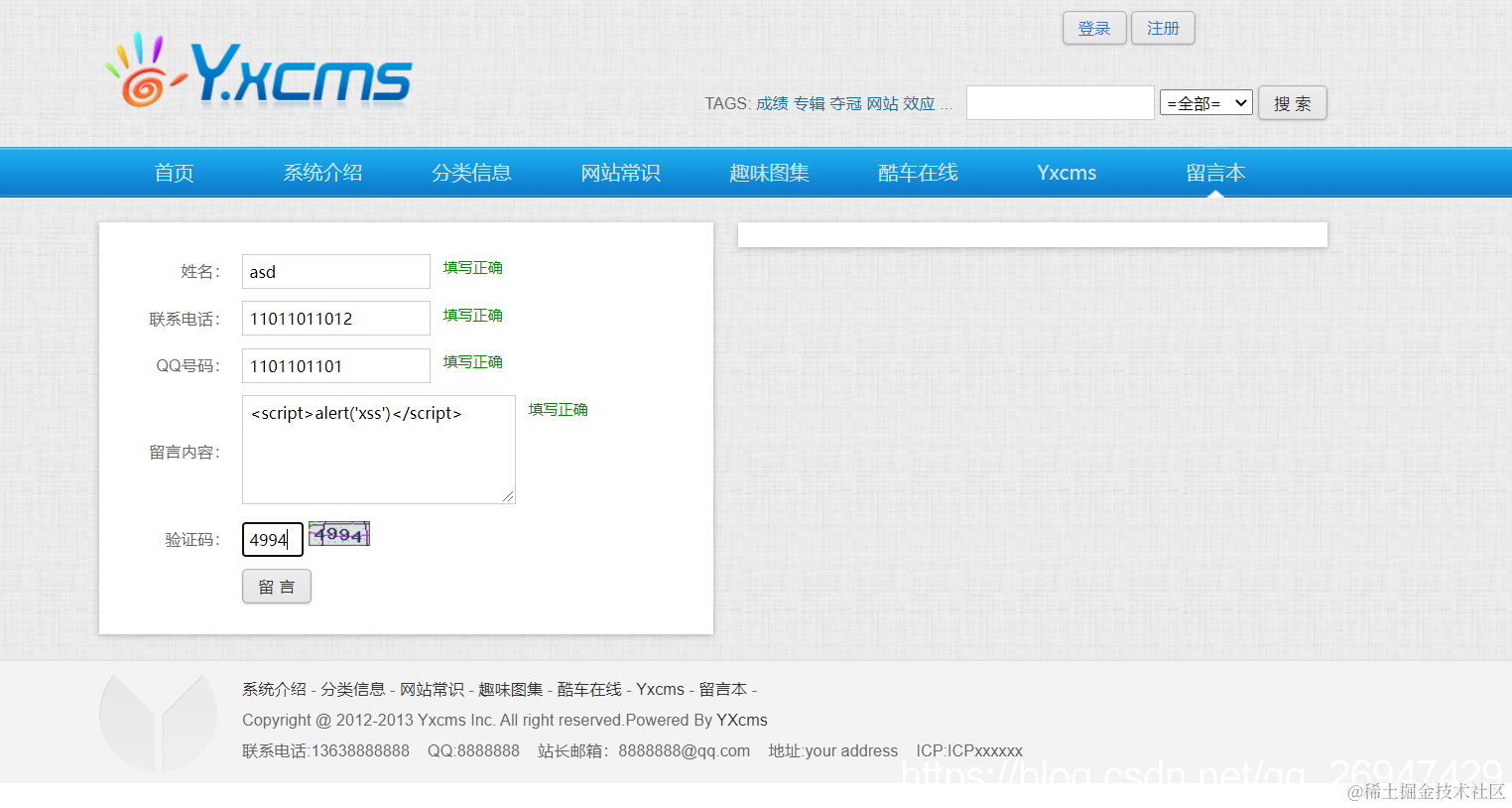Open the =全部= search category dropdown
Viewport: 1512px width, 808px height.
coord(1206,102)
